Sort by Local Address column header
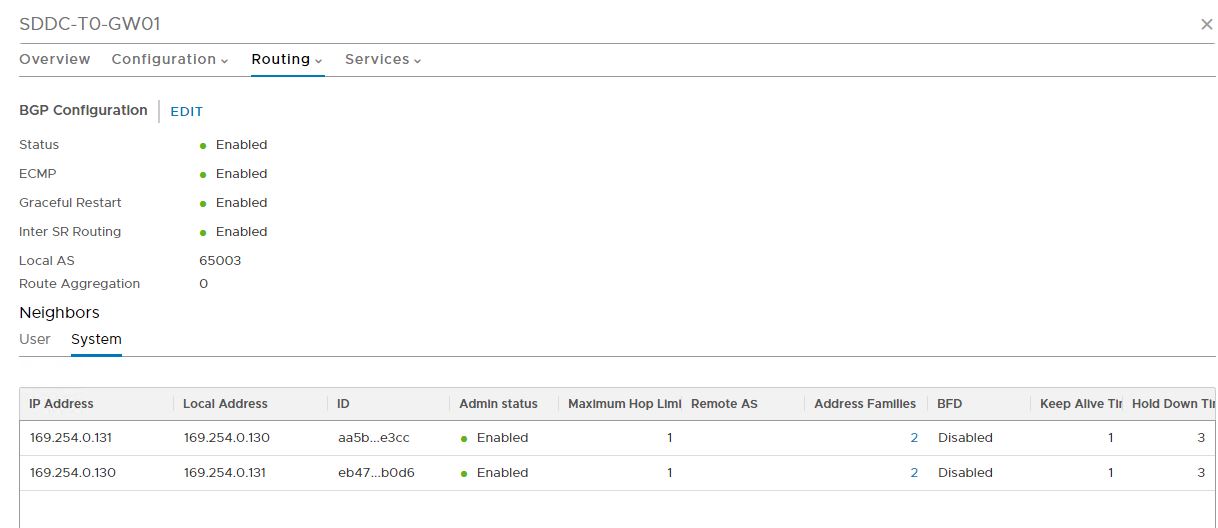 tap(226, 404)
